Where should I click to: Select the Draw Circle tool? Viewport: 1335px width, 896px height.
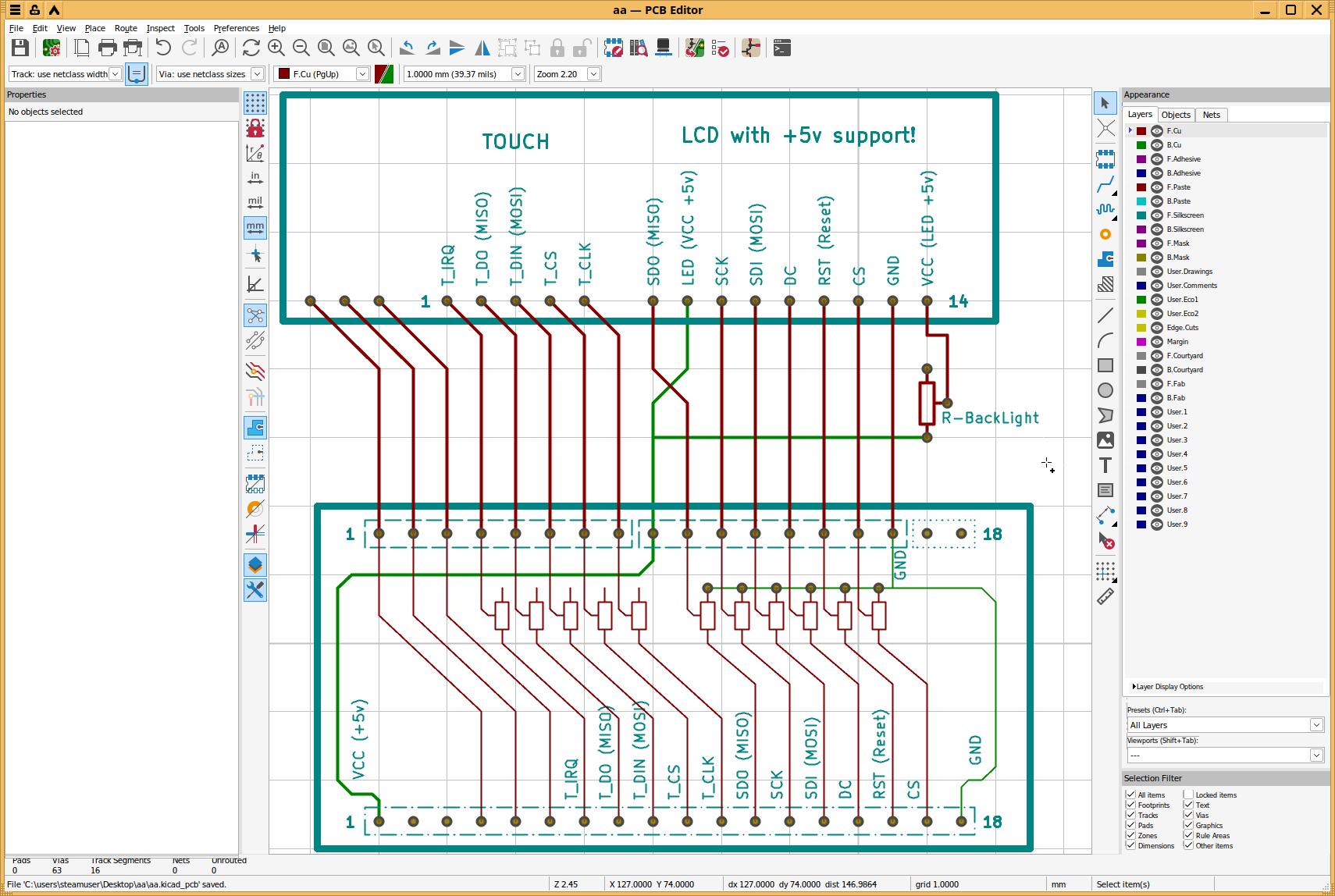point(1105,390)
